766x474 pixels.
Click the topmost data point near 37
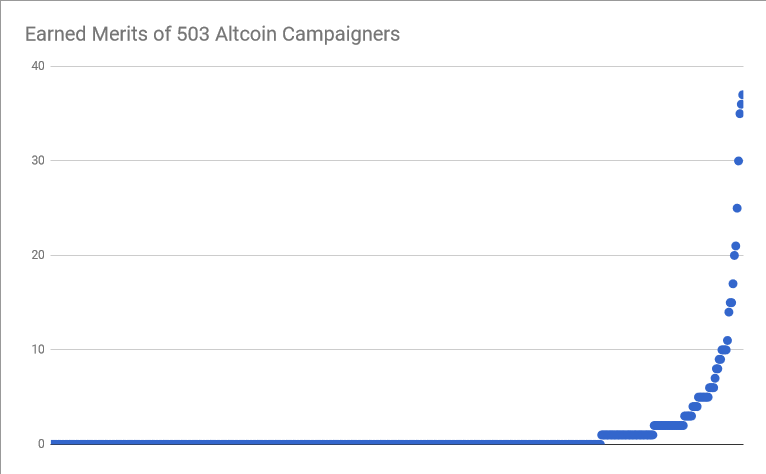tap(741, 95)
